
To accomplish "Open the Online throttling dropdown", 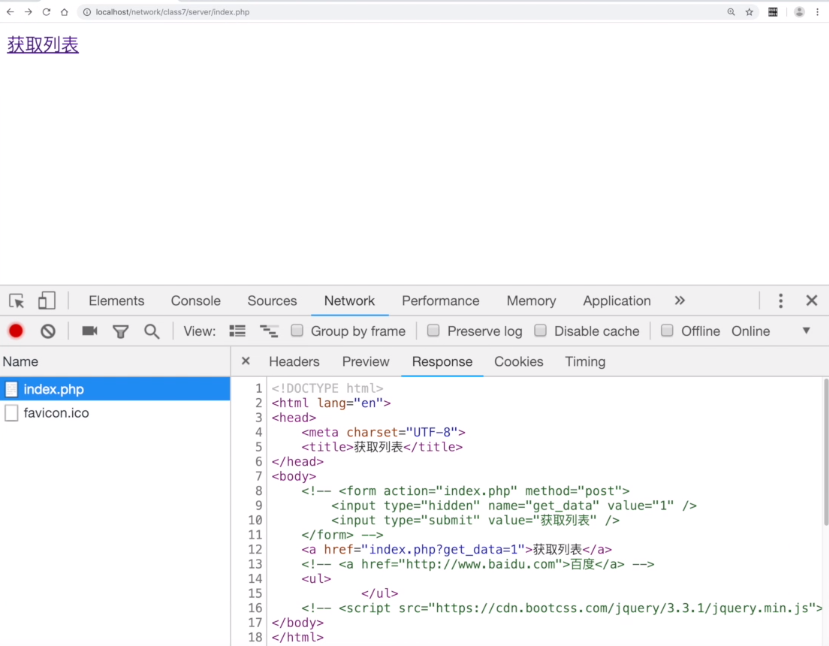I will coord(771,331).
